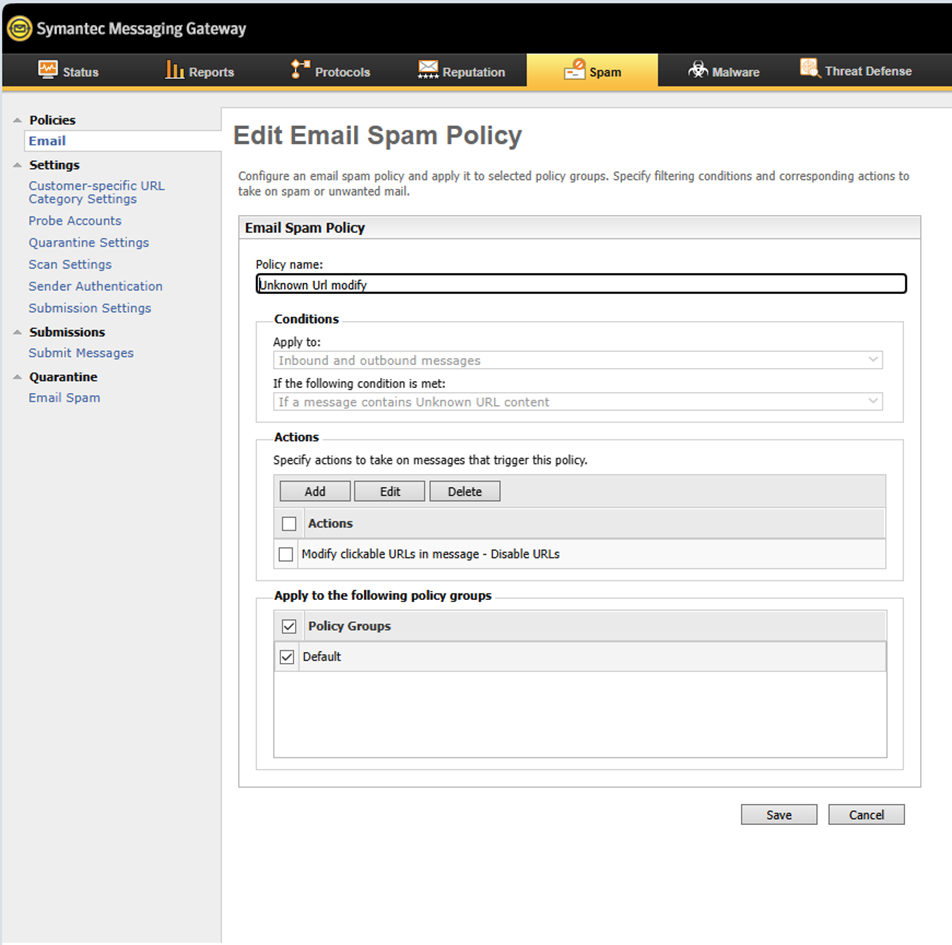Collapse the Settings section arrow

(17, 165)
